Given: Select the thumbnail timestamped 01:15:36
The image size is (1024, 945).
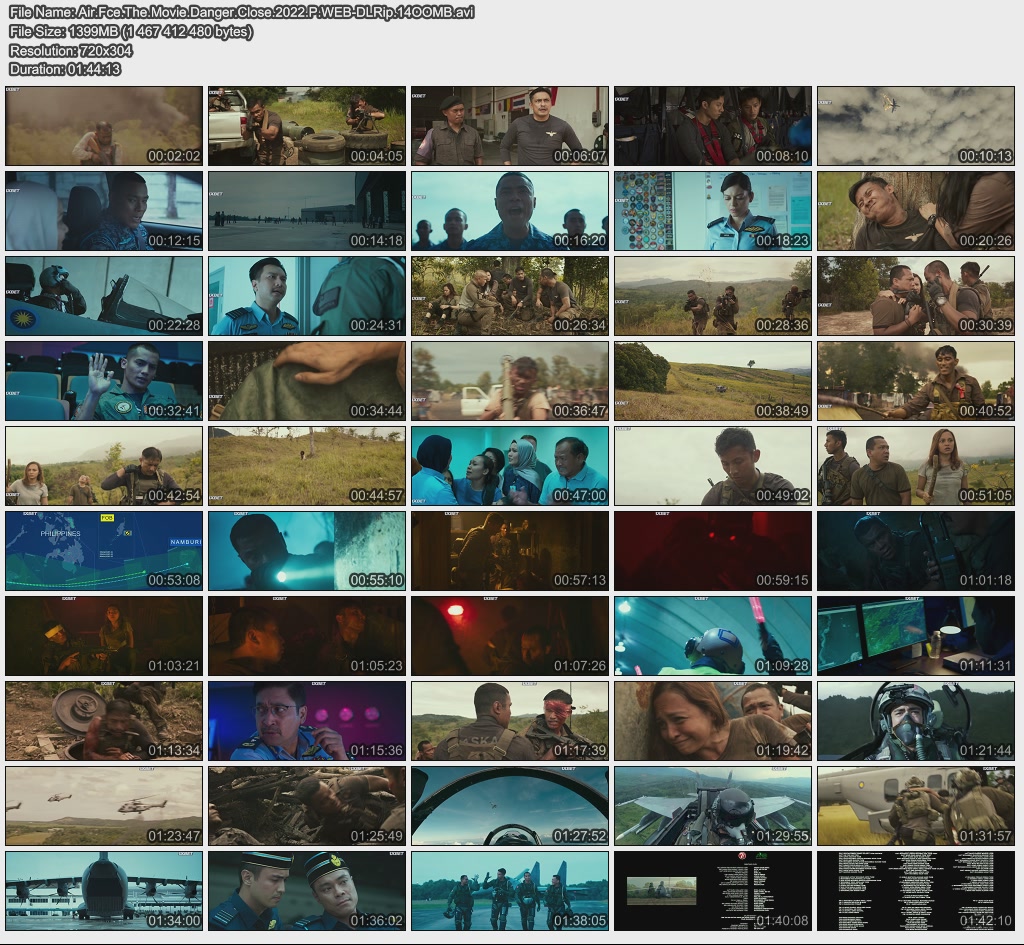Looking at the screenshot, I should click(x=307, y=721).
